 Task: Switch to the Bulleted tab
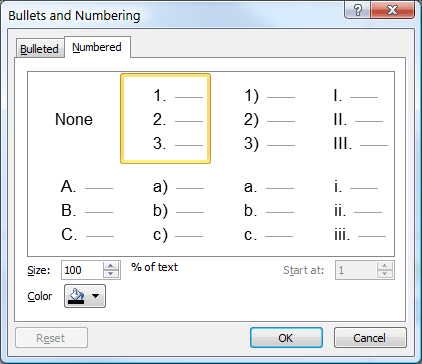click(x=39, y=49)
